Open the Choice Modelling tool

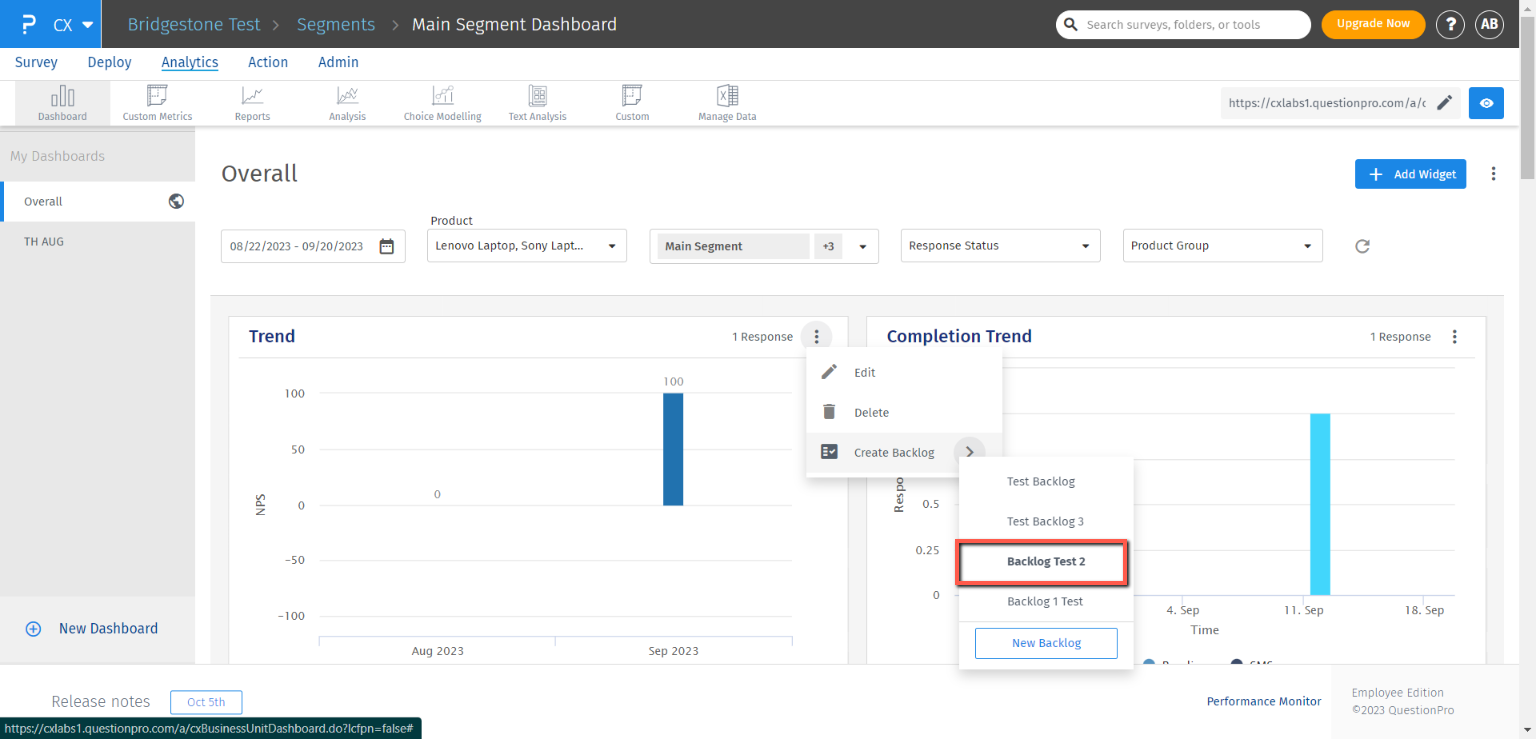(x=442, y=103)
